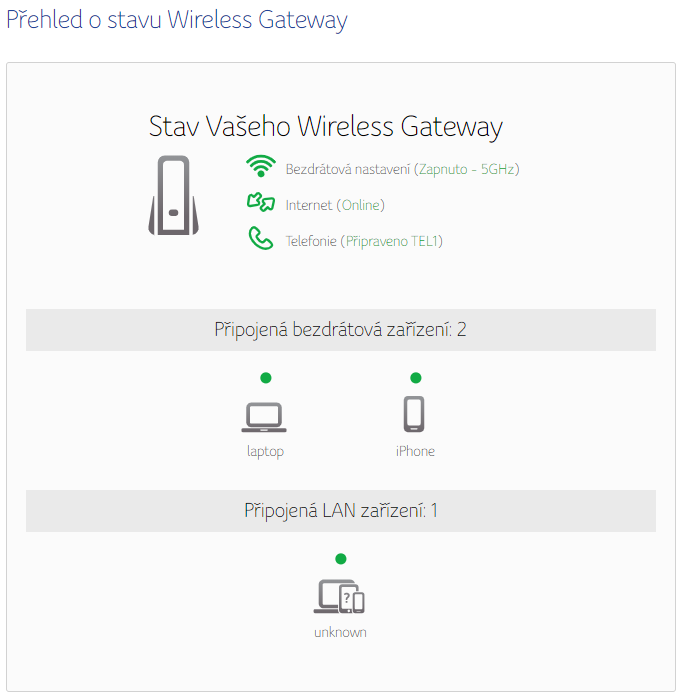
Task: Click green status dot above laptop
Action: (x=265, y=378)
